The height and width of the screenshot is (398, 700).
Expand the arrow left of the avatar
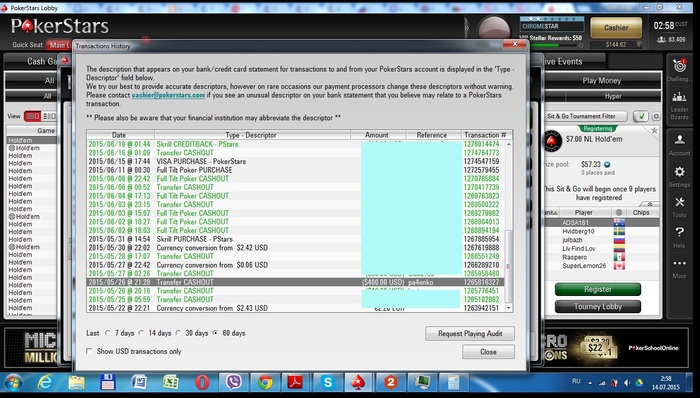[467, 28]
